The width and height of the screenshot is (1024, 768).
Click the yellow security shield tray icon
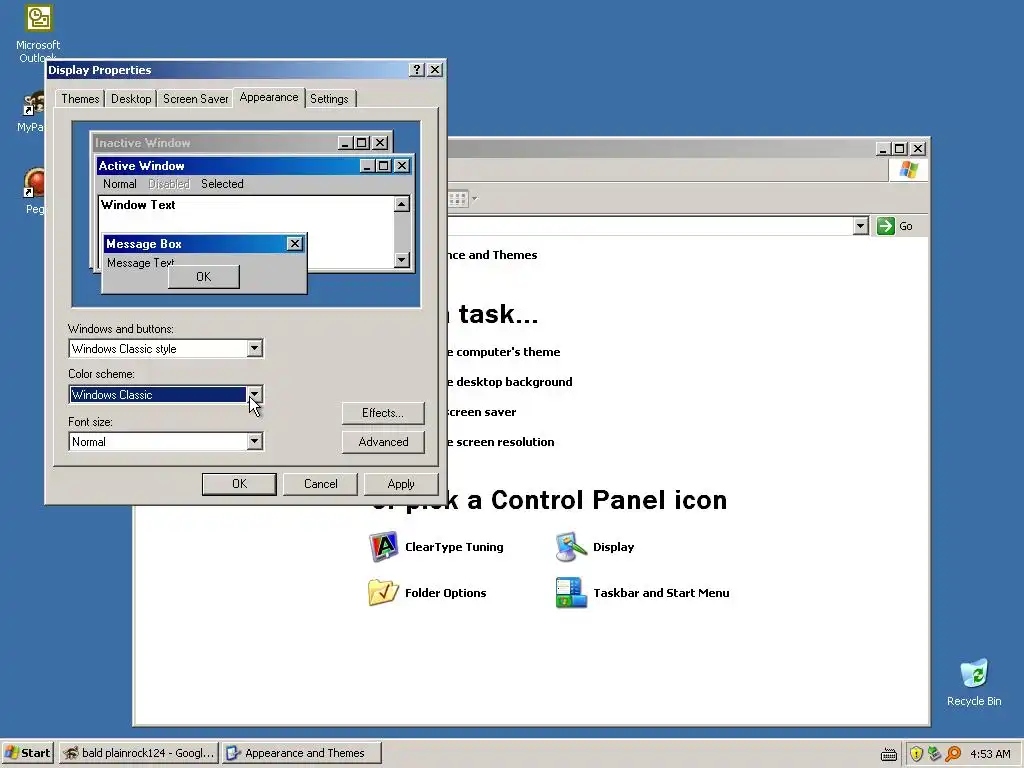(916, 754)
